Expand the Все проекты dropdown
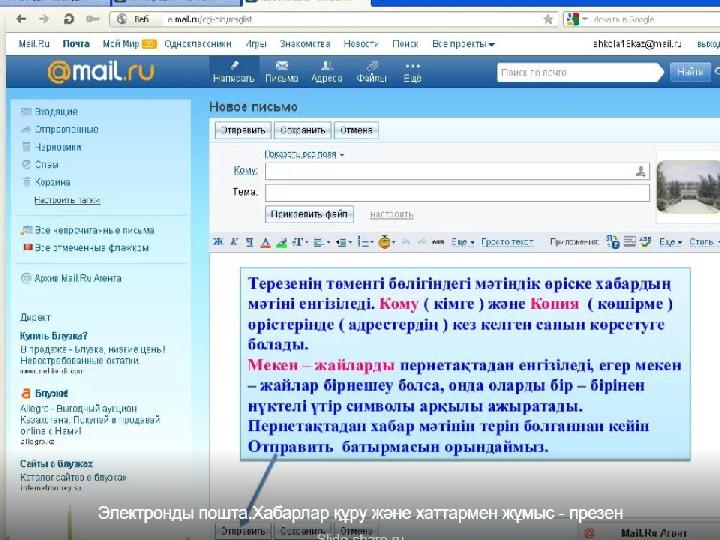This screenshot has width=720, height=540. pyautogui.click(x=463, y=44)
